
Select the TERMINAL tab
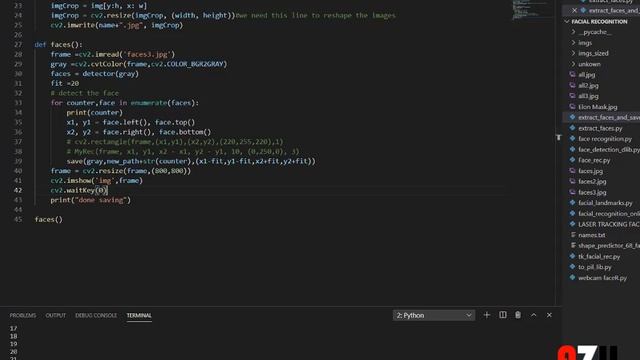[x=139, y=316]
